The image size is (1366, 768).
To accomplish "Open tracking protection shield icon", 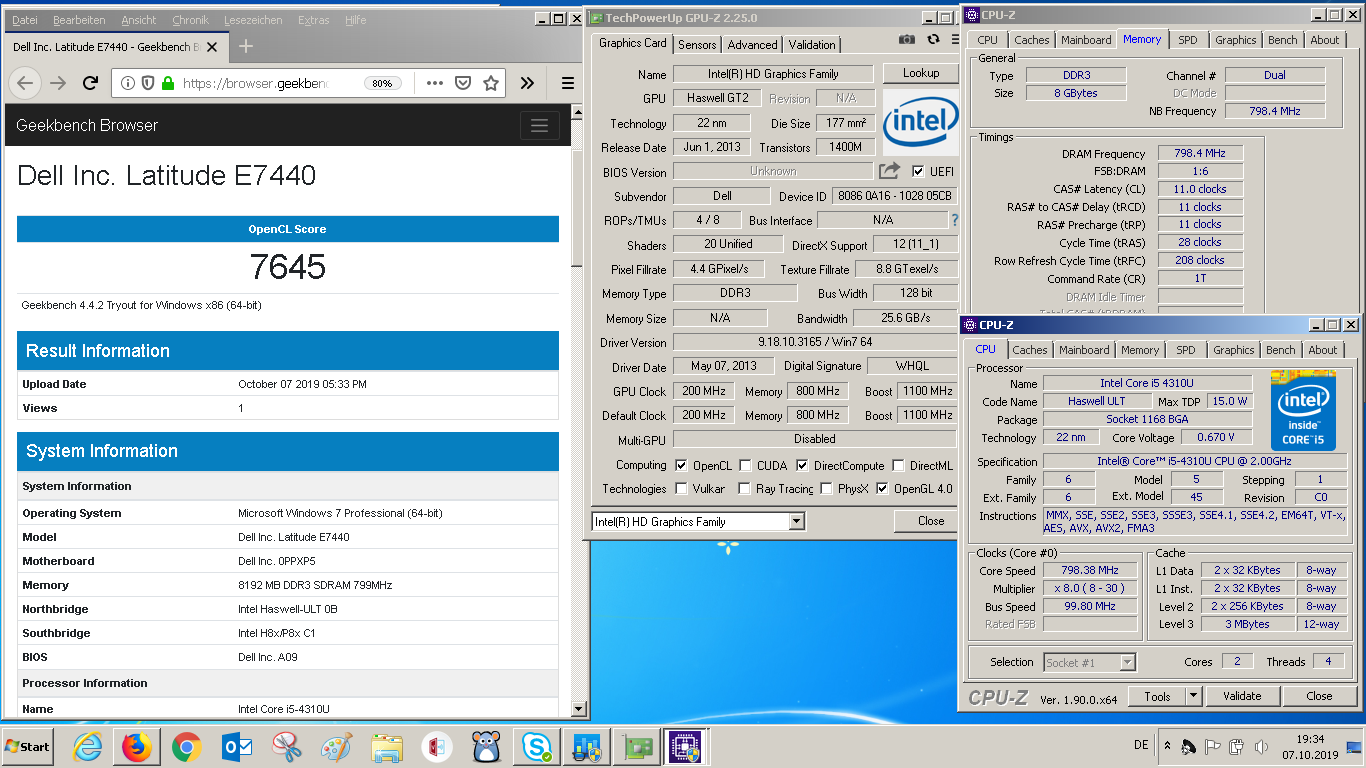I will click(147, 83).
